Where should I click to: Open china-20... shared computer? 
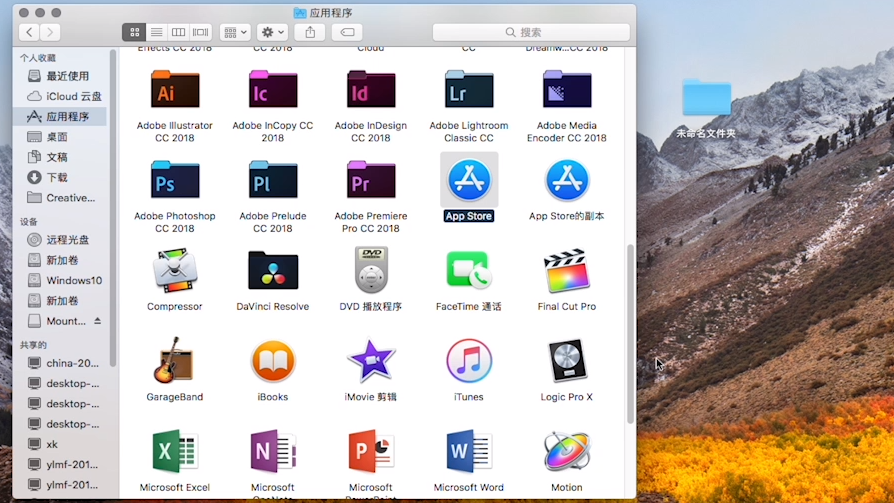tap(59, 363)
